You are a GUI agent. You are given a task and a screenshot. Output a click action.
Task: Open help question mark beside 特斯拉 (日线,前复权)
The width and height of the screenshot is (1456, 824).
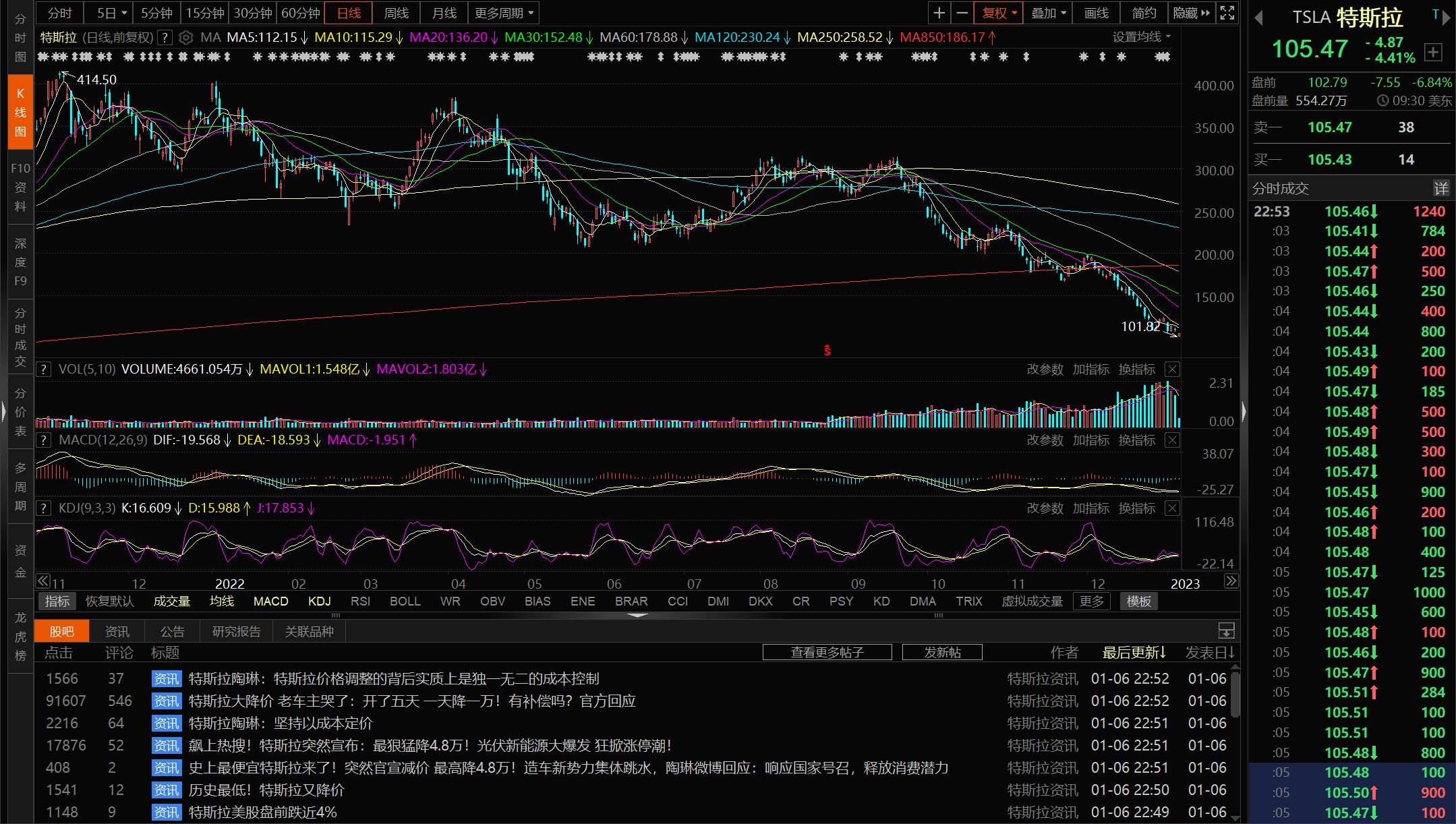click(x=165, y=37)
